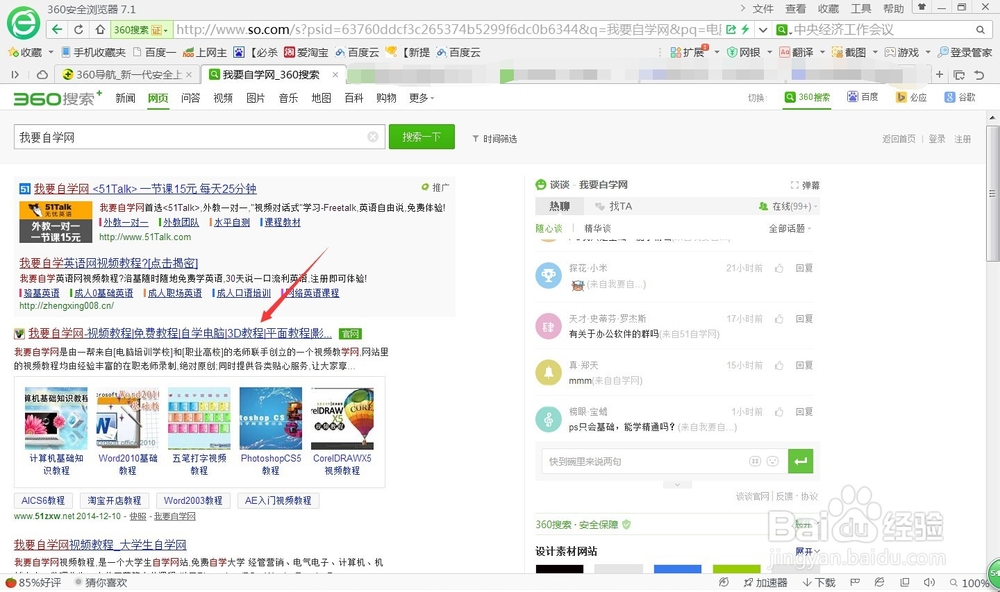Open 时间筛选 time filter
The width and height of the screenshot is (1000, 592).
click(494, 138)
